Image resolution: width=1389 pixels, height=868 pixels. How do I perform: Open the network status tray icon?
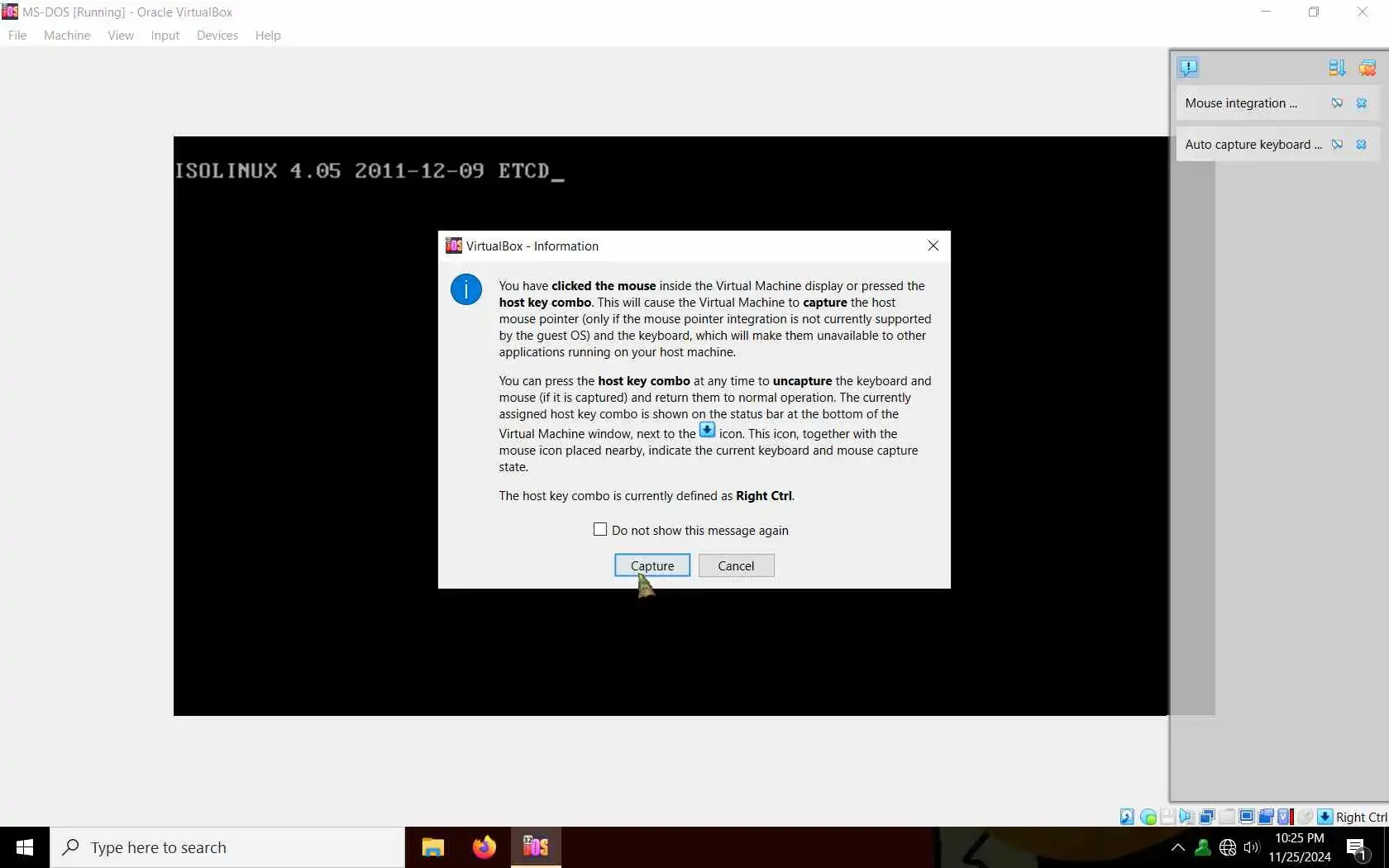click(x=1228, y=847)
